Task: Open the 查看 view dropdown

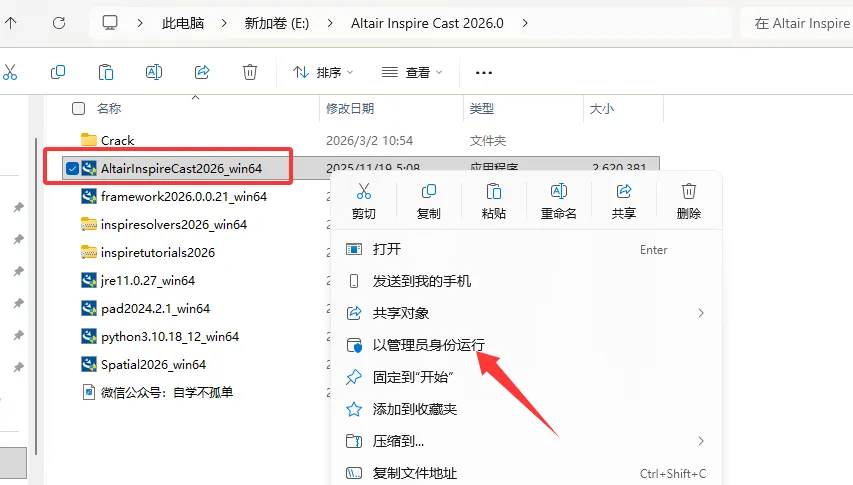Action: coord(412,72)
